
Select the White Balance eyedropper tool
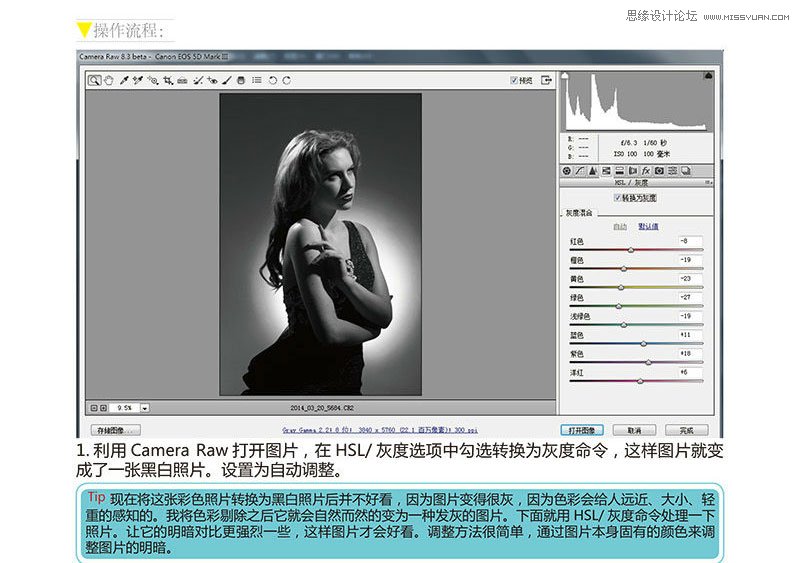pyautogui.click(x=123, y=80)
